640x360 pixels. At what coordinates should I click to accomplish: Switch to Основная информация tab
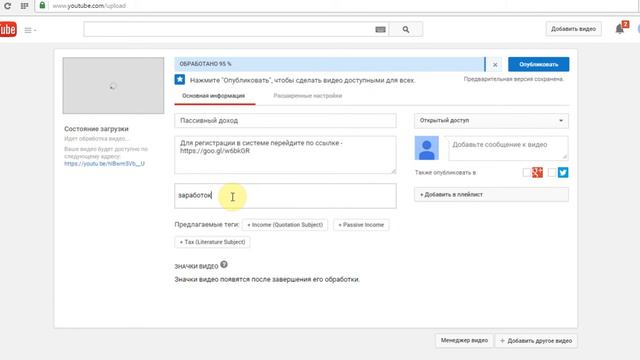click(213, 96)
